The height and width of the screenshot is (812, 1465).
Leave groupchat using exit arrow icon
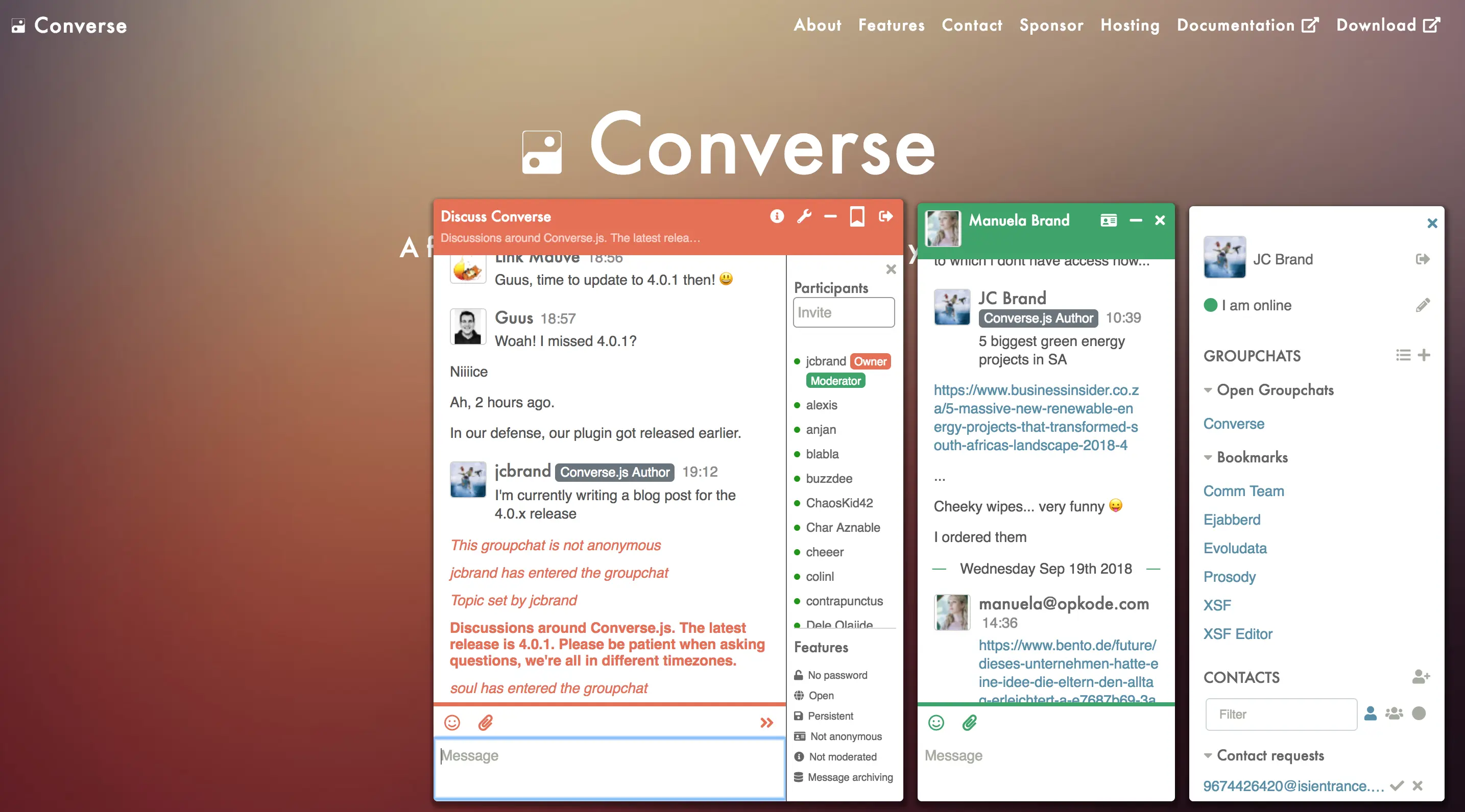coord(885,216)
